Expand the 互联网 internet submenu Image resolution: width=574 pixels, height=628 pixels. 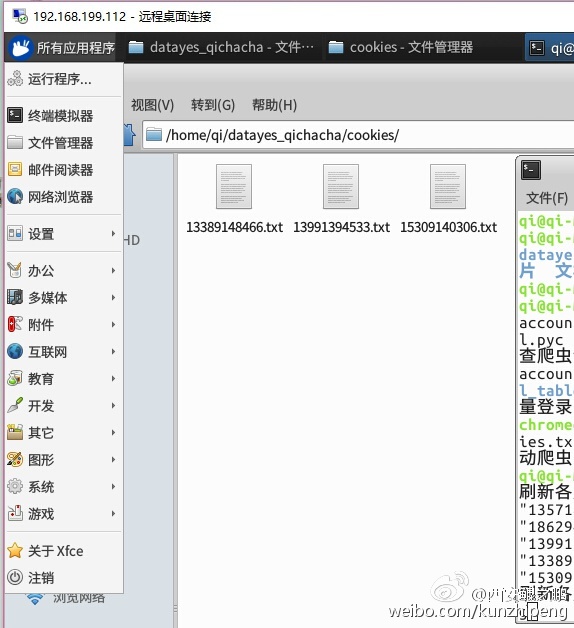coord(64,352)
